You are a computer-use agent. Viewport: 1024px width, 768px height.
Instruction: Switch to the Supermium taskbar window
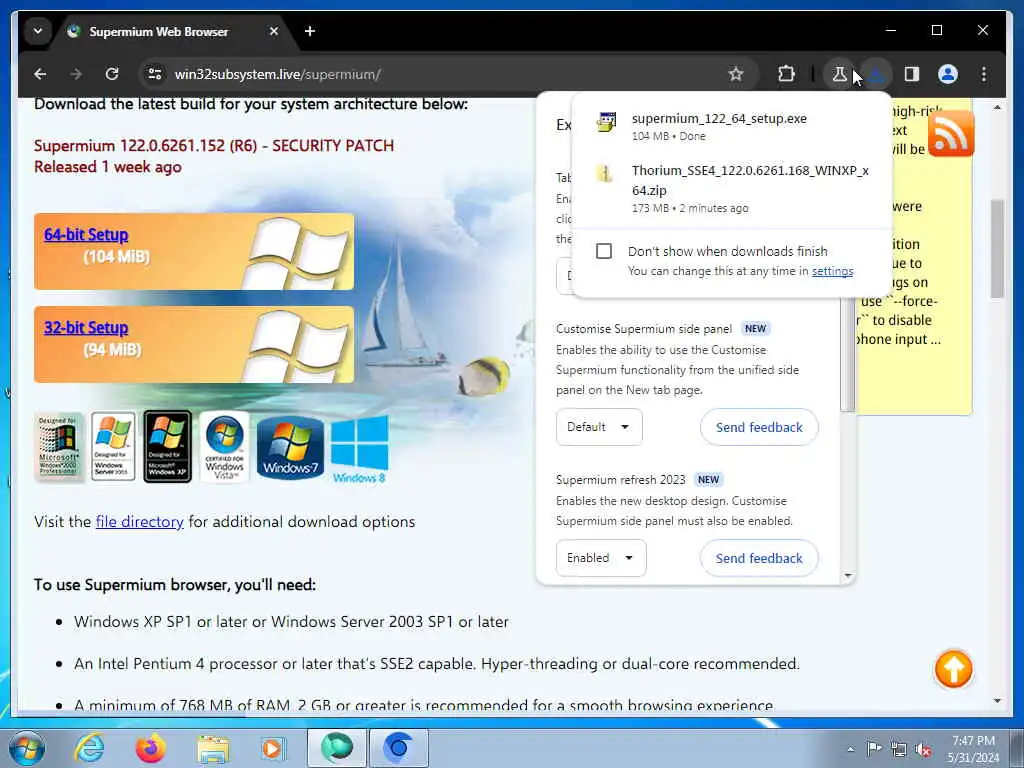point(399,748)
